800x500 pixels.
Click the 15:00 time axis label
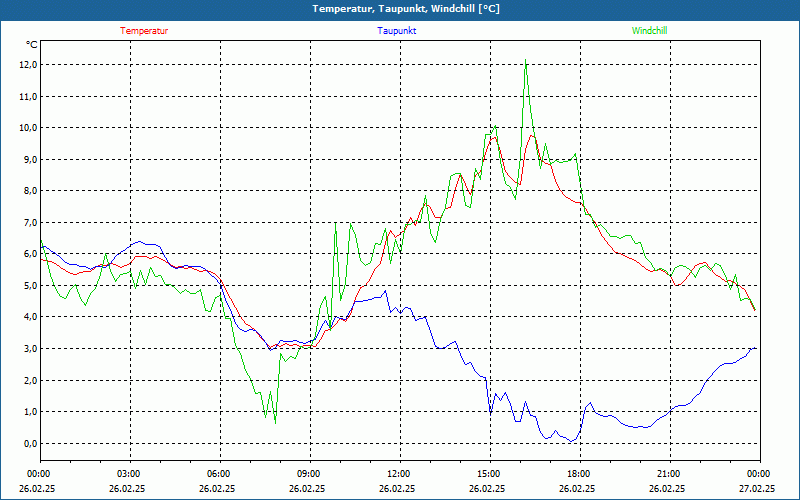(x=489, y=474)
